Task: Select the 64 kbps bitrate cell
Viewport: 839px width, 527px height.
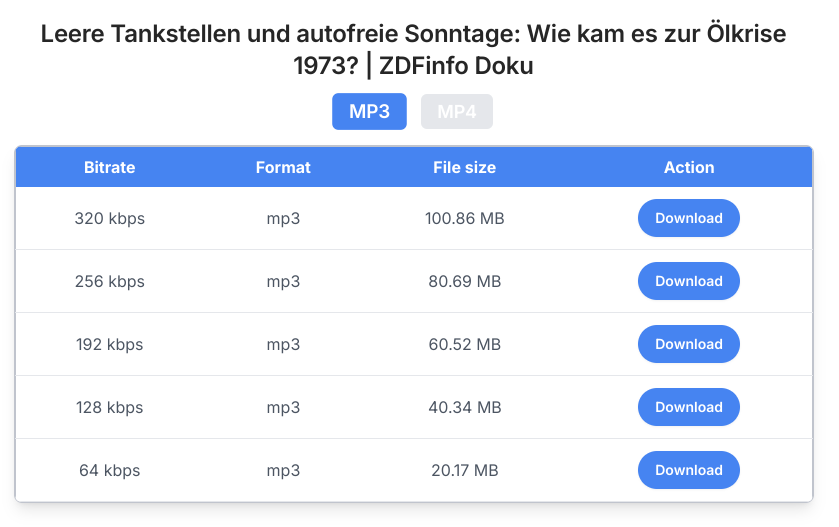Action: coord(110,470)
